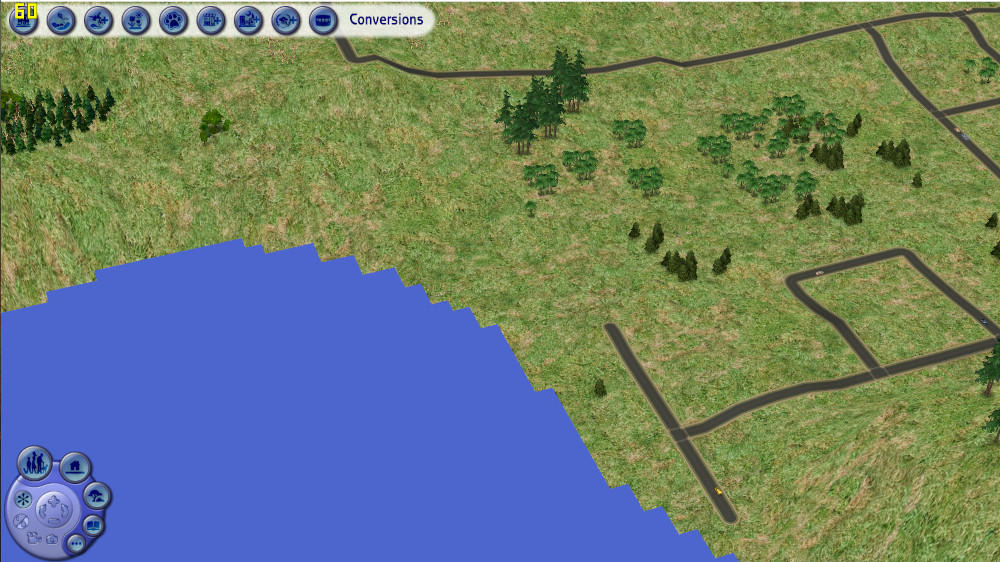The width and height of the screenshot is (1000, 562).
Task: Add a vacation destination with airplane icon
Action: click(98, 20)
